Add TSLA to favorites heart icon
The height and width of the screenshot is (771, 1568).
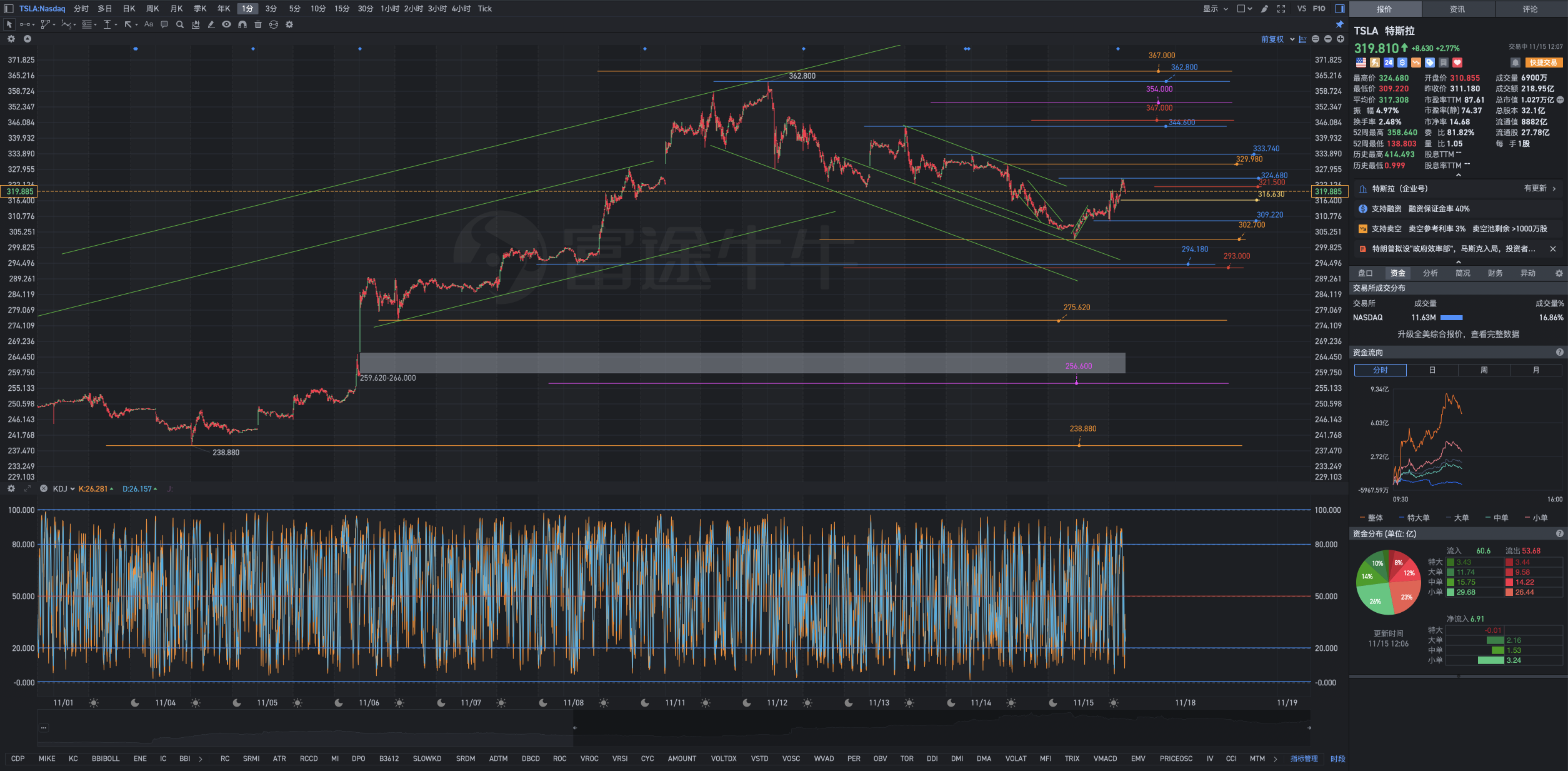pos(1457,63)
